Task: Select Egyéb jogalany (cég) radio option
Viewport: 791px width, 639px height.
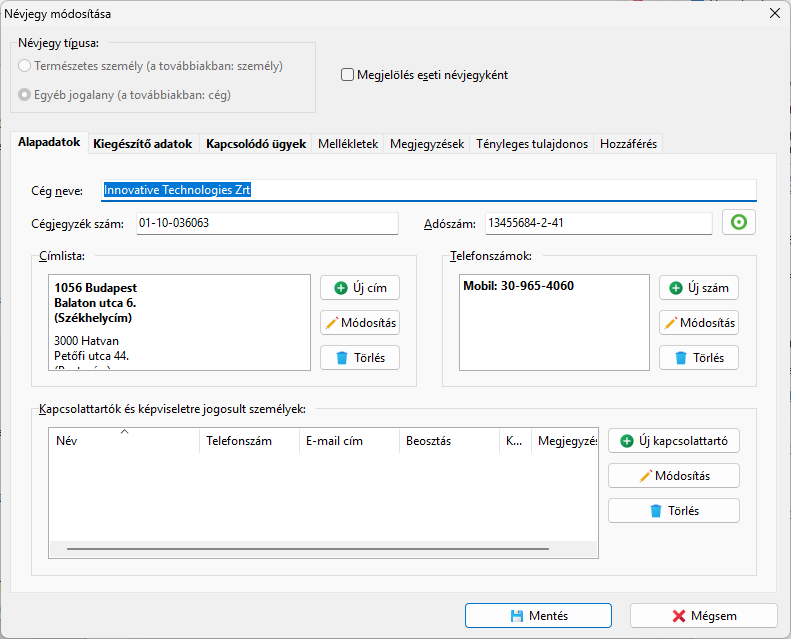Action: coord(26,96)
